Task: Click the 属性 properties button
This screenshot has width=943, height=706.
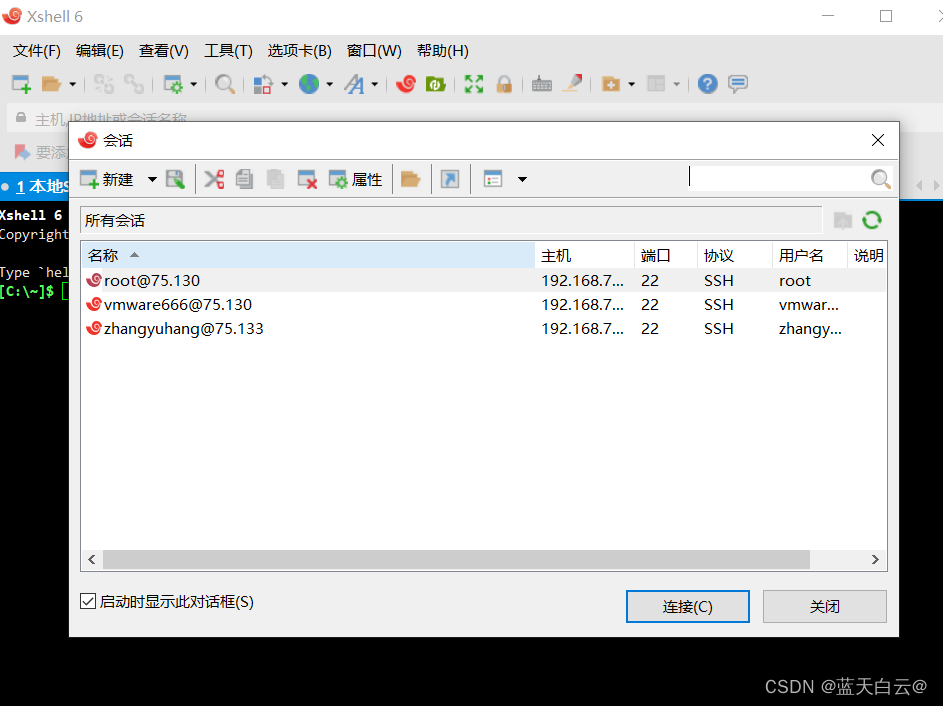Action: tap(355, 179)
